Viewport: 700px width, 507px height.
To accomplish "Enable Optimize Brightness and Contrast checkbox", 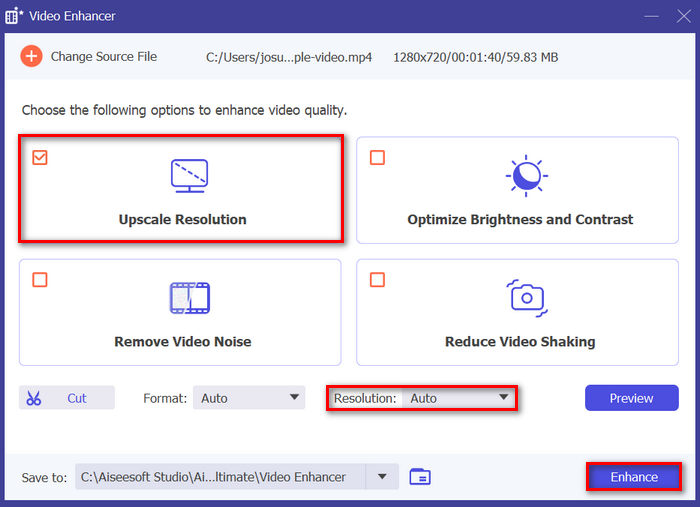I will (377, 158).
